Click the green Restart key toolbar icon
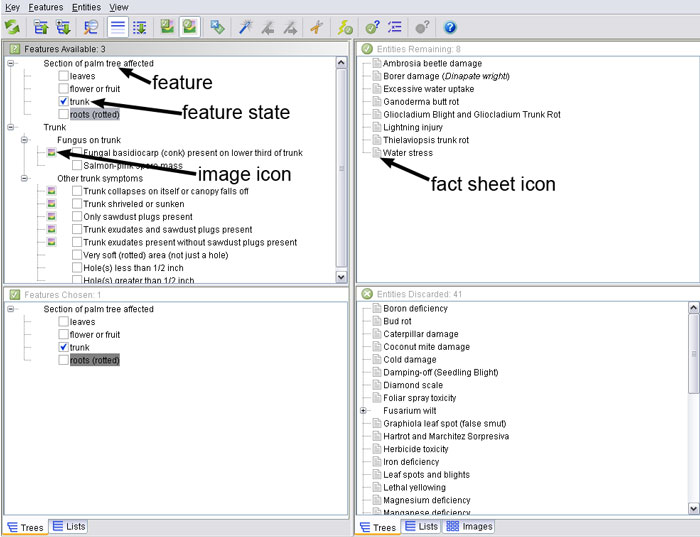Viewport: 700px width, 537px height. (13, 27)
